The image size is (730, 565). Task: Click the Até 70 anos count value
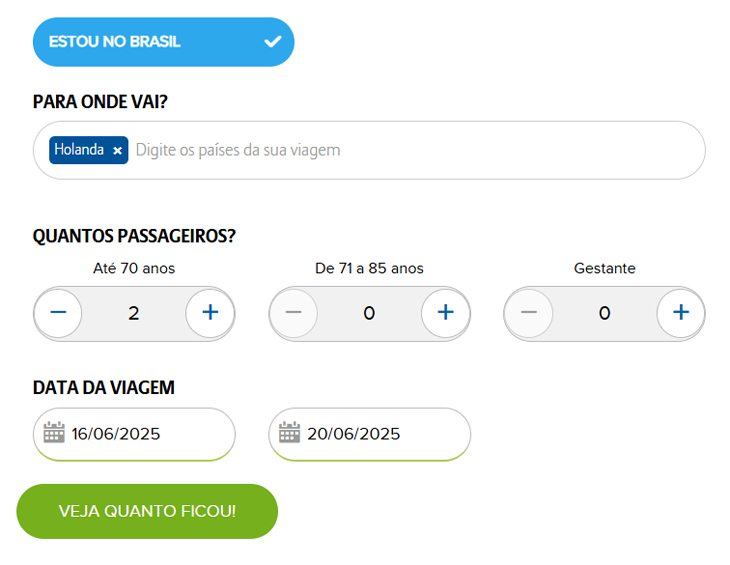[x=134, y=313]
